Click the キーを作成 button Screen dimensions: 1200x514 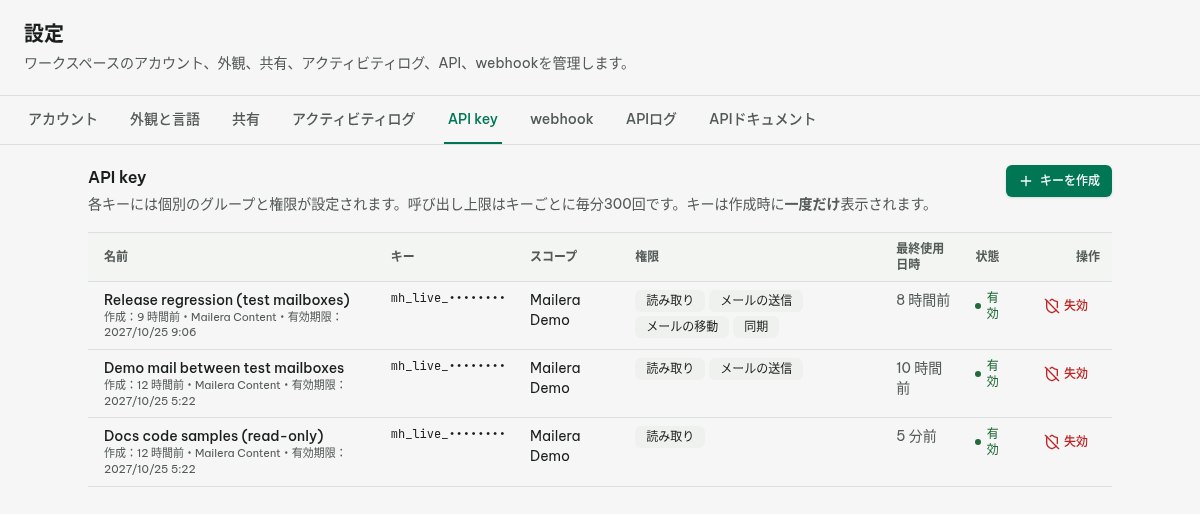1059,181
